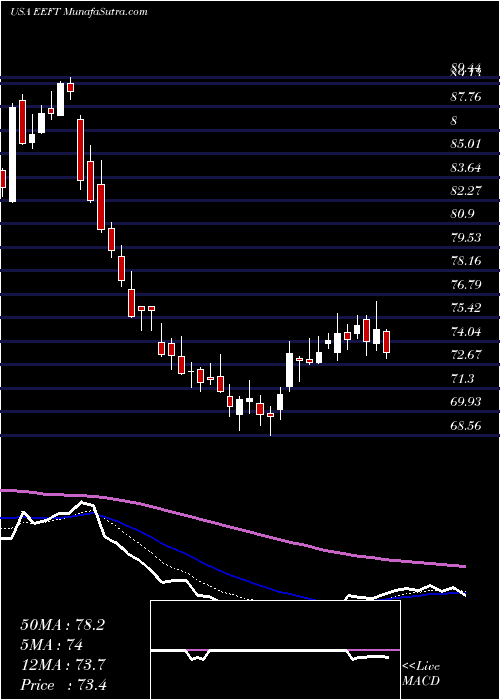Click the 76.79 price level label
The width and height of the screenshot is (500, 700).
pos(466,284)
